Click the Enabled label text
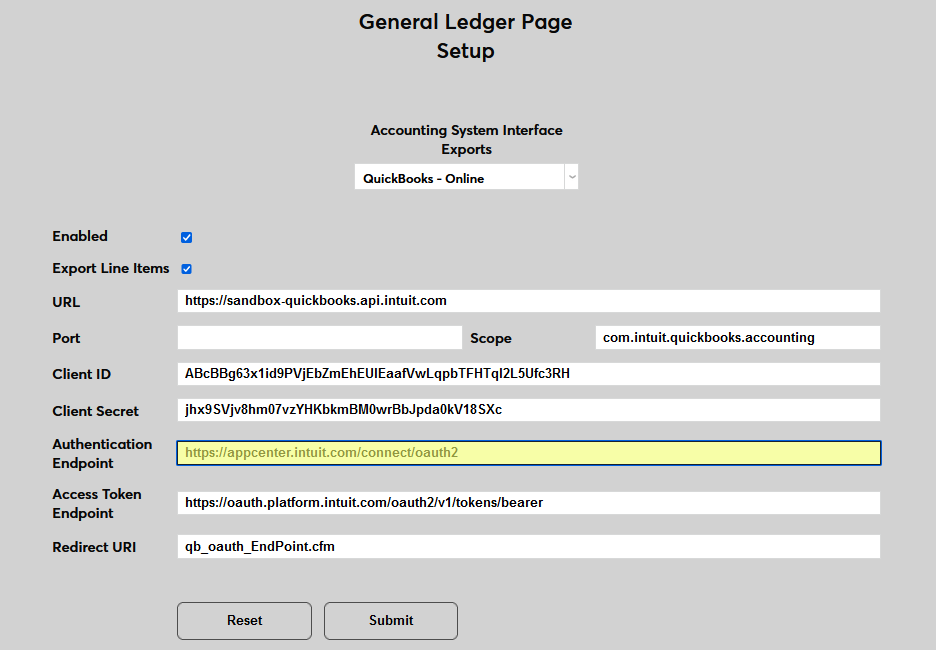 79,236
